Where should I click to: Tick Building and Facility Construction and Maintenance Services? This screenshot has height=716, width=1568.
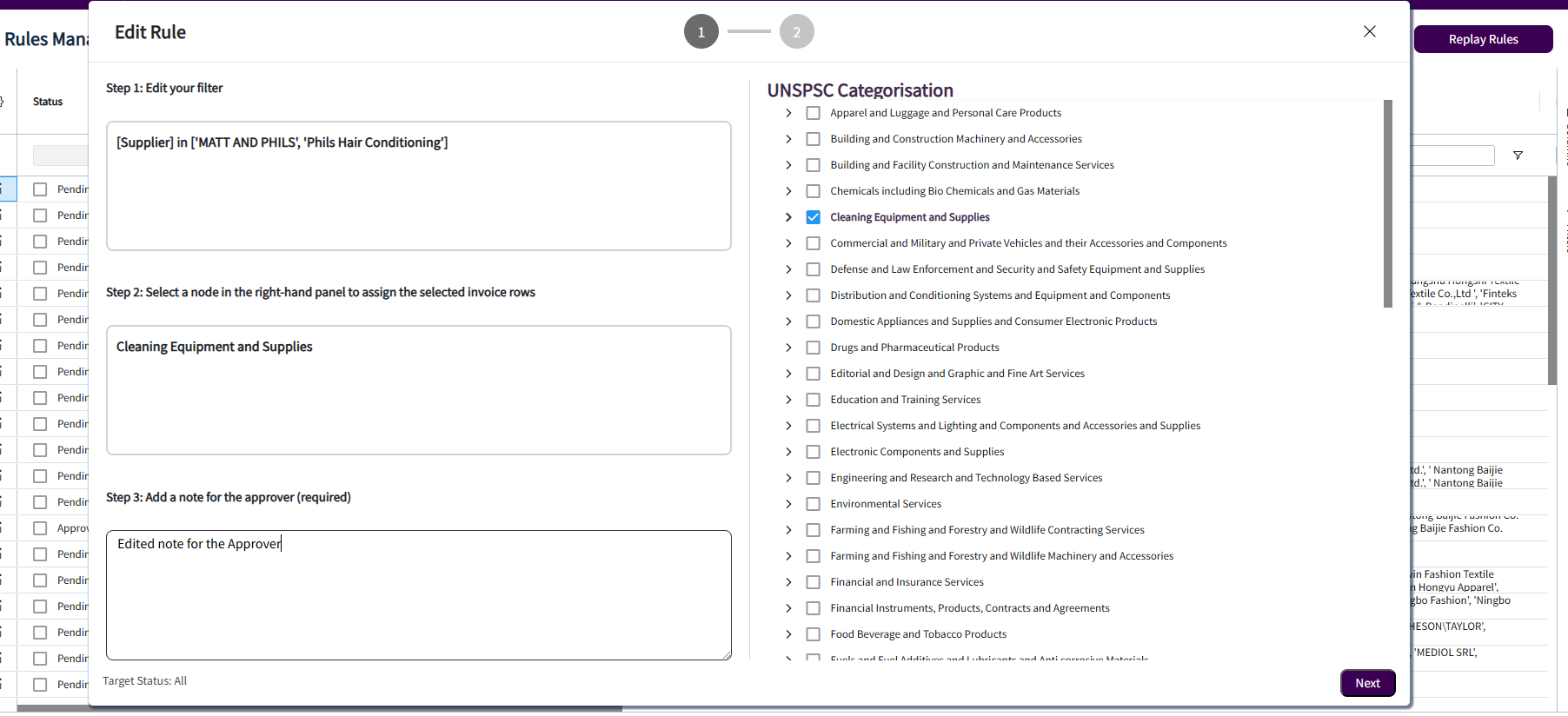[x=814, y=165]
